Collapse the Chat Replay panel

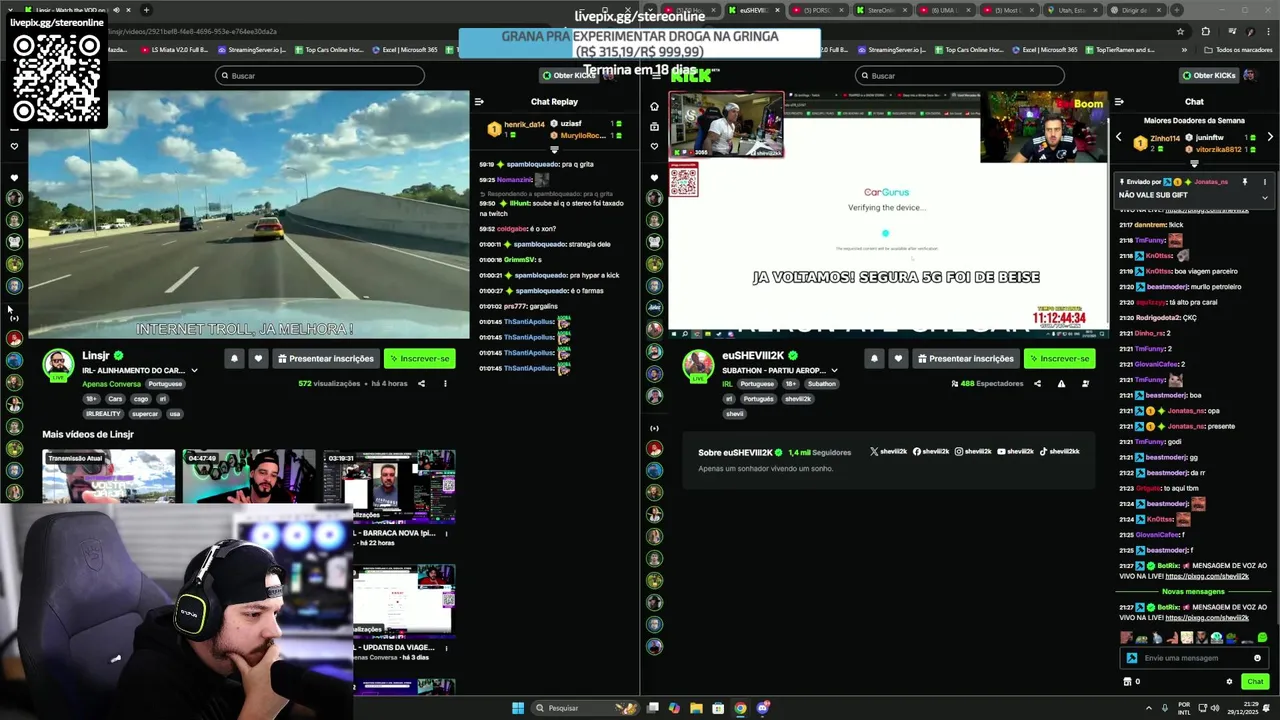[479, 102]
